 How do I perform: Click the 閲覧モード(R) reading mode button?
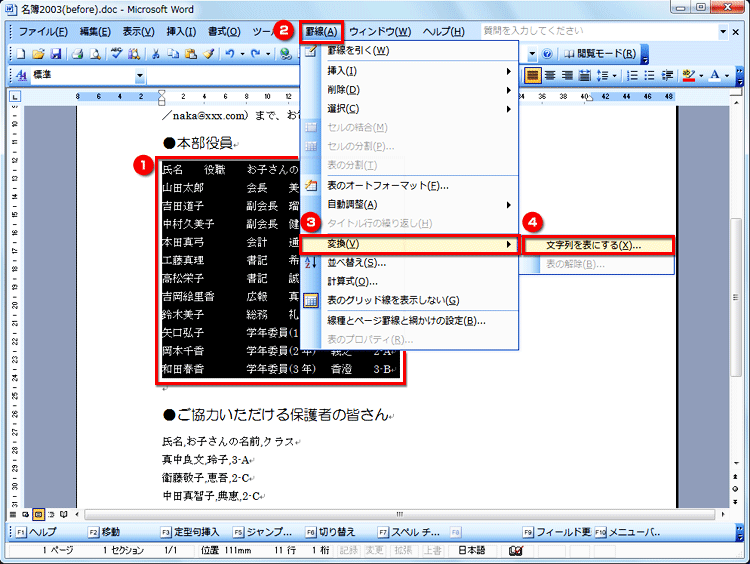(x=601, y=54)
